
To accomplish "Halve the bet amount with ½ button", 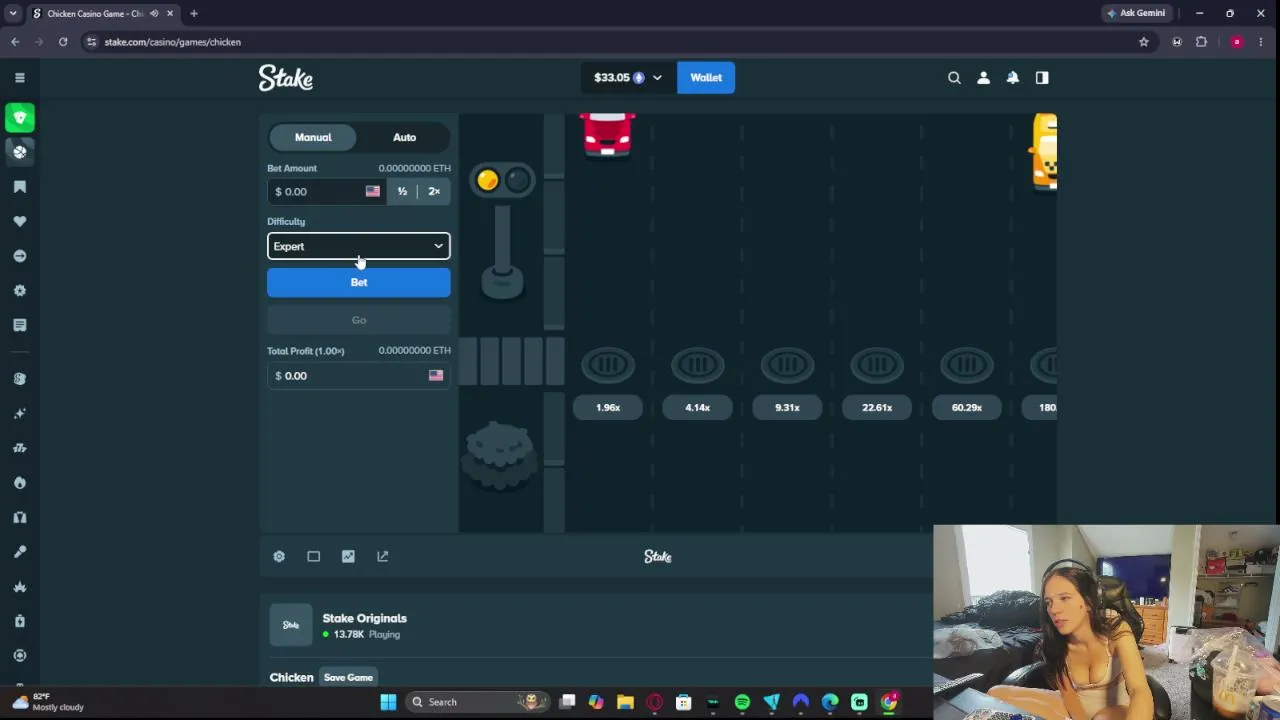I will pyautogui.click(x=402, y=191).
